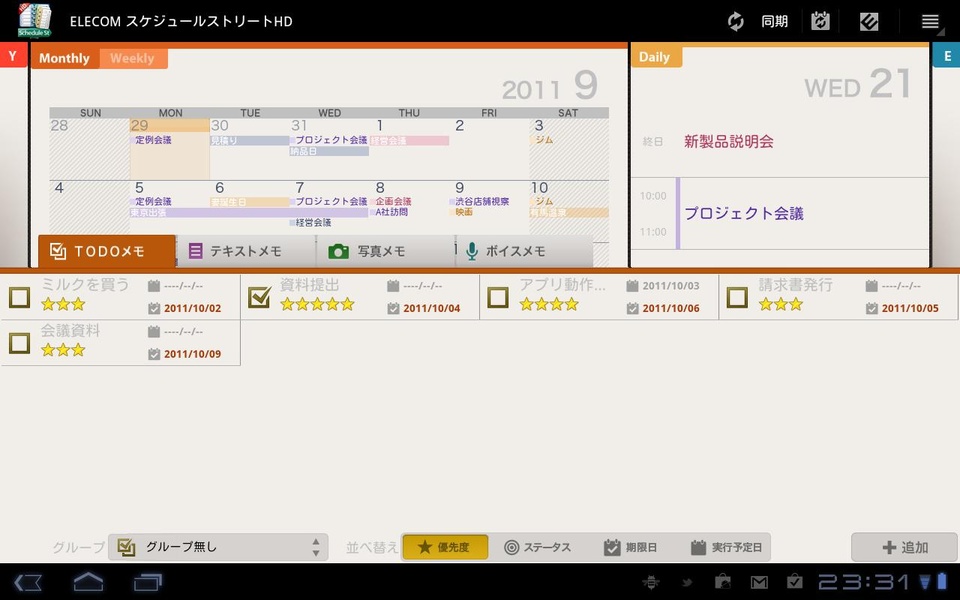960x600 pixels.
Task: Select day 2 in the calendar
Action: pos(489,149)
